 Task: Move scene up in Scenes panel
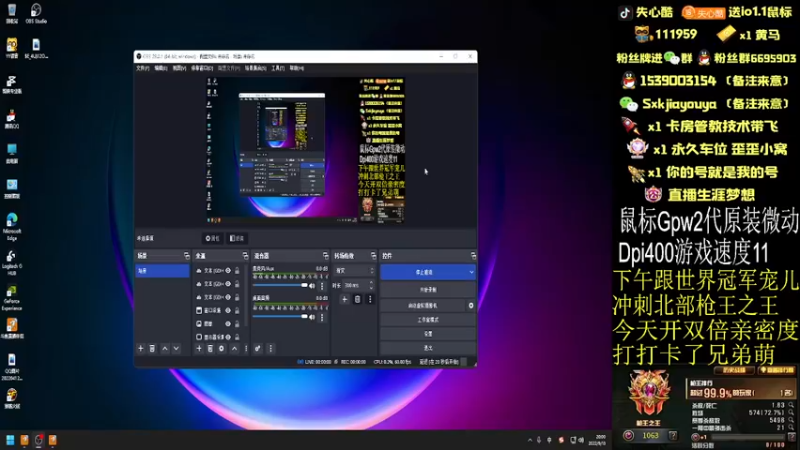pos(165,348)
